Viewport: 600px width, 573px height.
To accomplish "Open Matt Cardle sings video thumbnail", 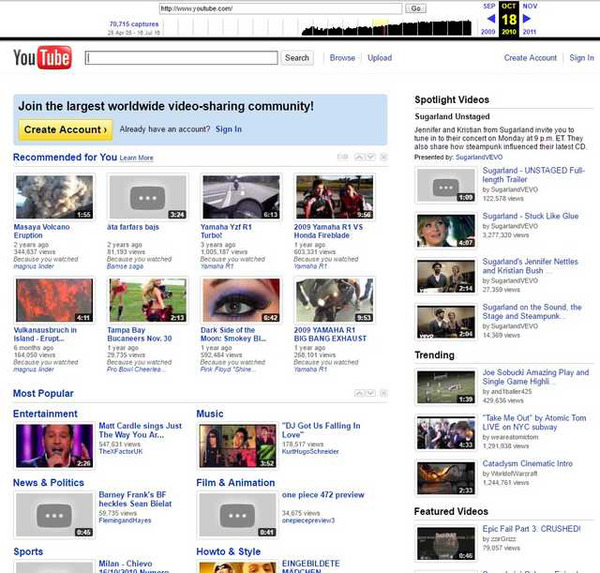I will pos(54,446).
